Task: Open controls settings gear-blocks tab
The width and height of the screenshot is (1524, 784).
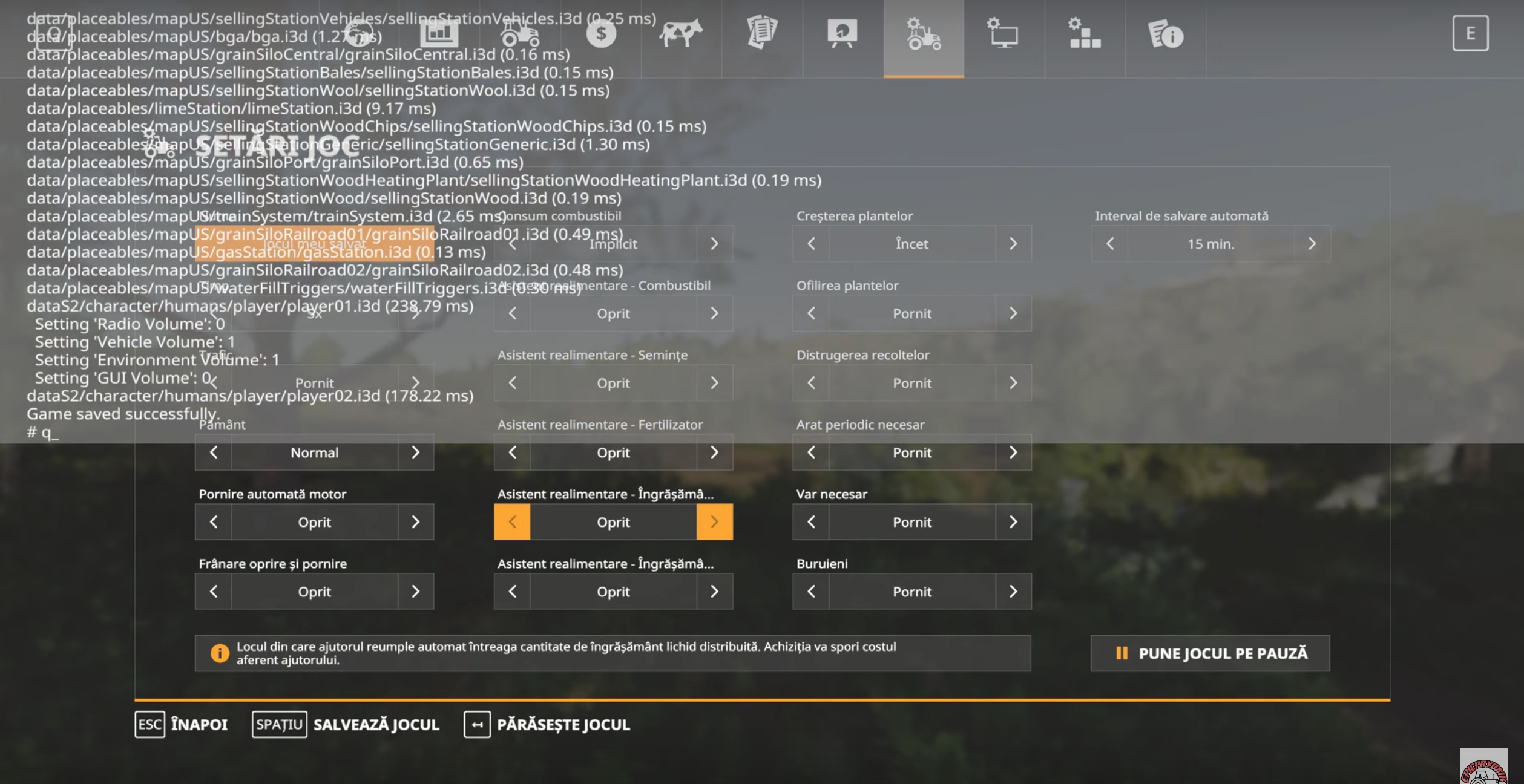Action: pyautogui.click(x=1085, y=33)
